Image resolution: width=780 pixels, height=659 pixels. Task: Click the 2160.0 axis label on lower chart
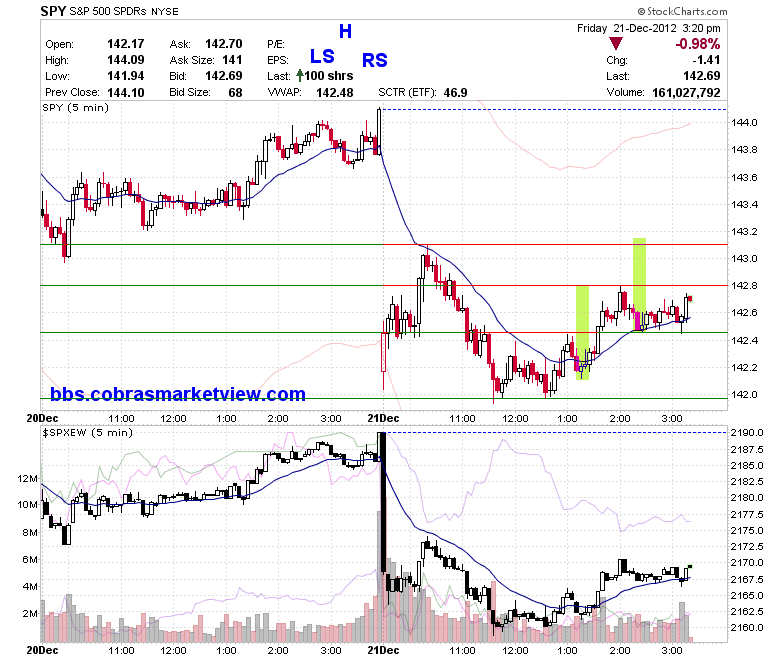(747, 628)
